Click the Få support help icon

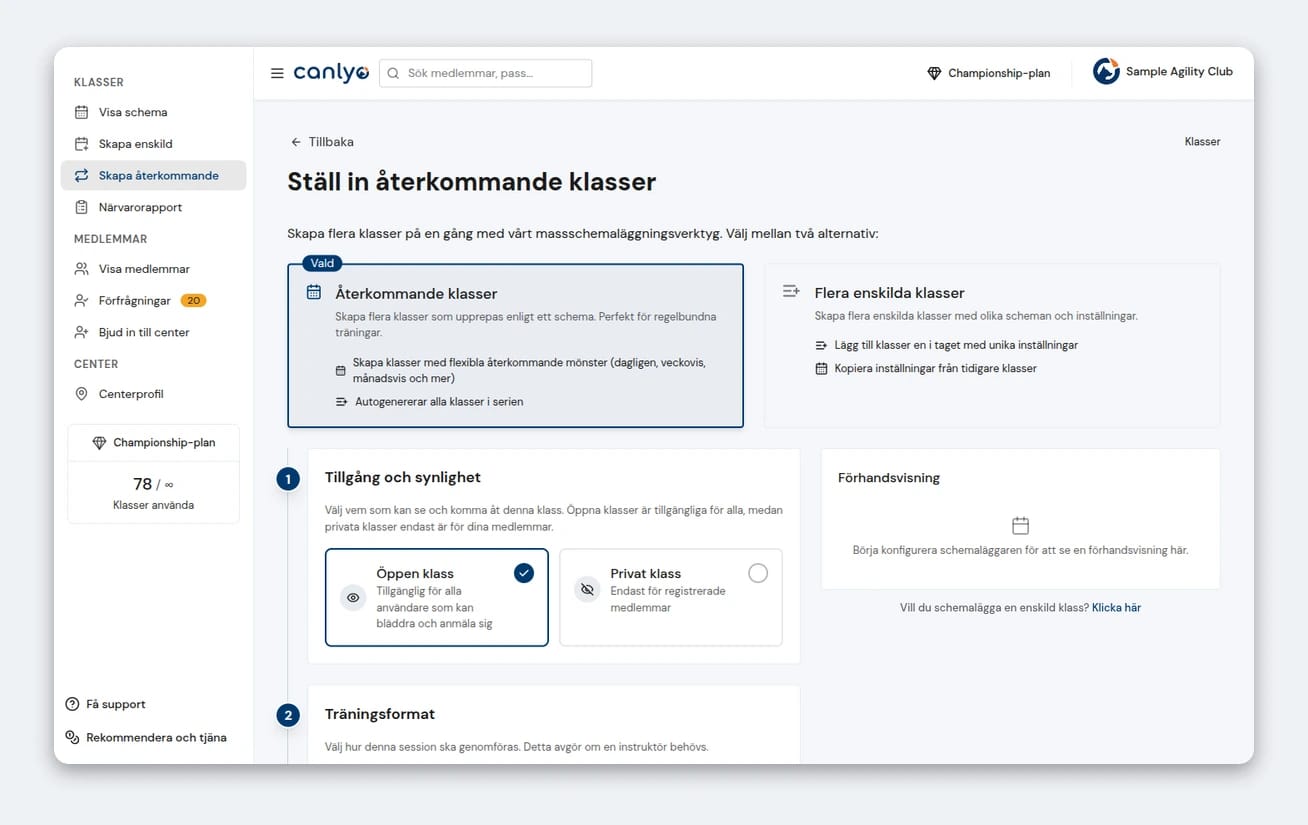pyautogui.click(x=72, y=704)
